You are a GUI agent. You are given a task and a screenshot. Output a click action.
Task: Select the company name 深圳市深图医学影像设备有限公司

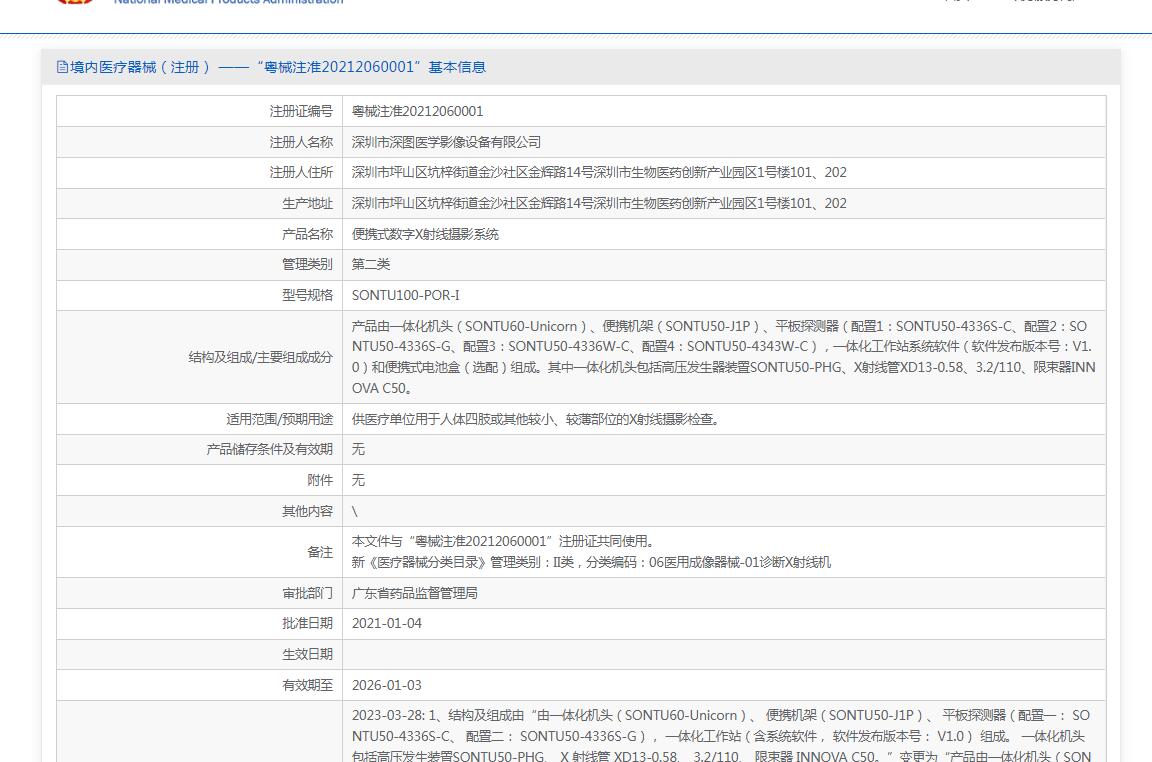[x=446, y=142]
